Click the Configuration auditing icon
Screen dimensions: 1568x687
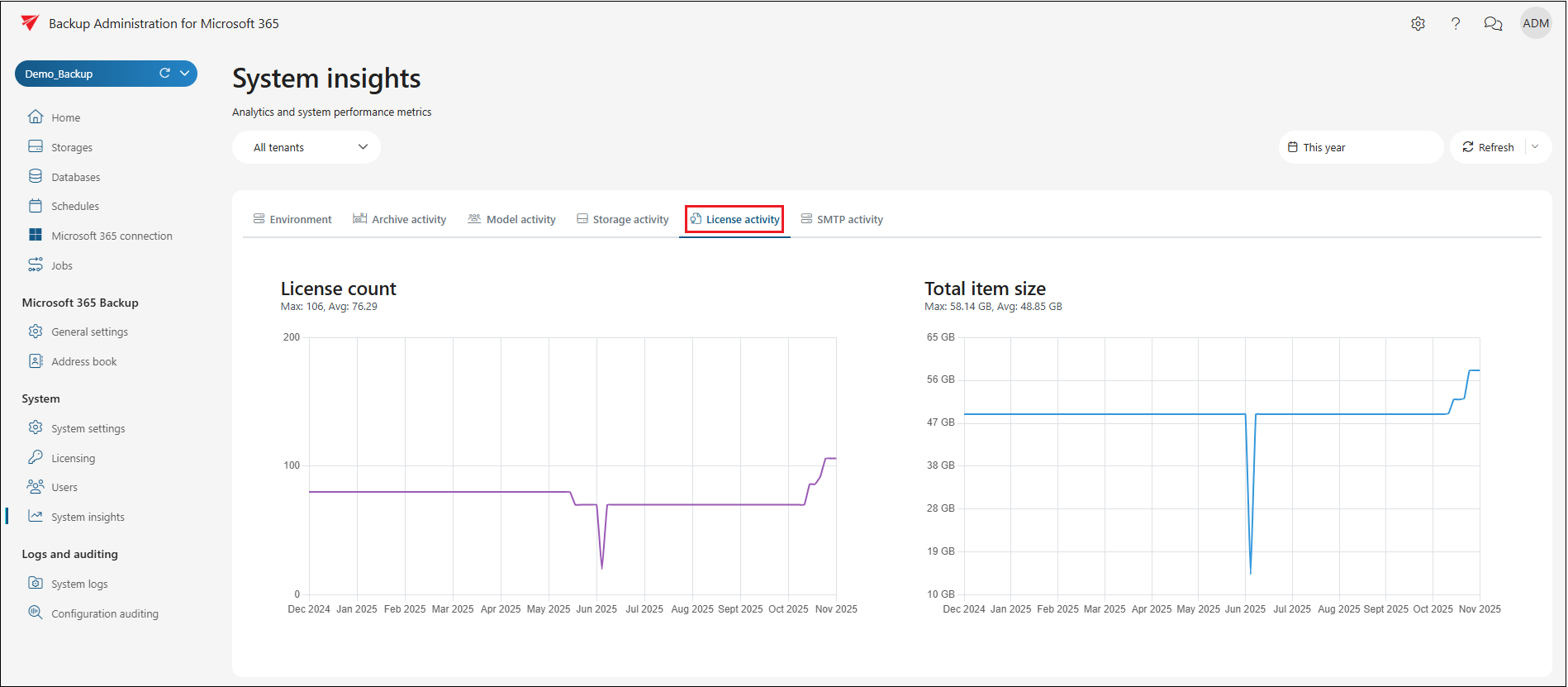(36, 613)
